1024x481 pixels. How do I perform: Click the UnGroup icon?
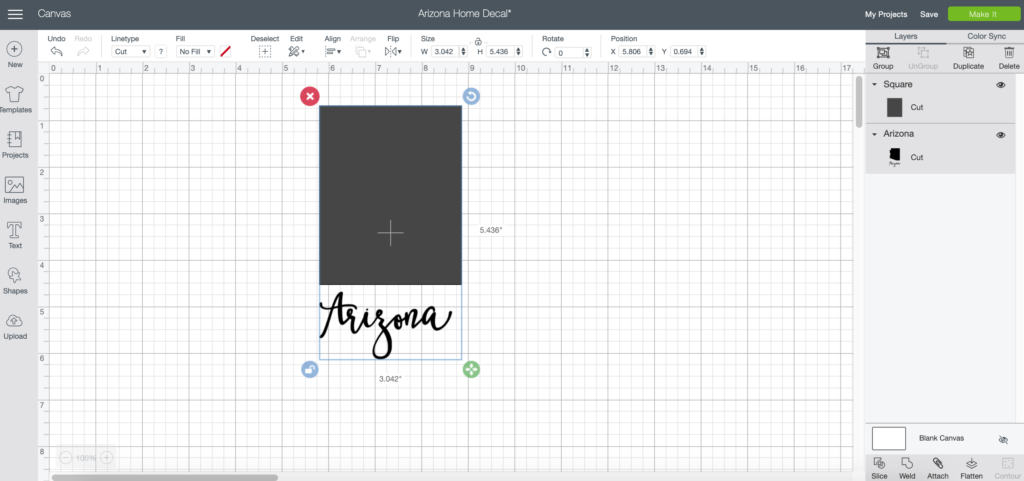pyautogui.click(x=923, y=53)
